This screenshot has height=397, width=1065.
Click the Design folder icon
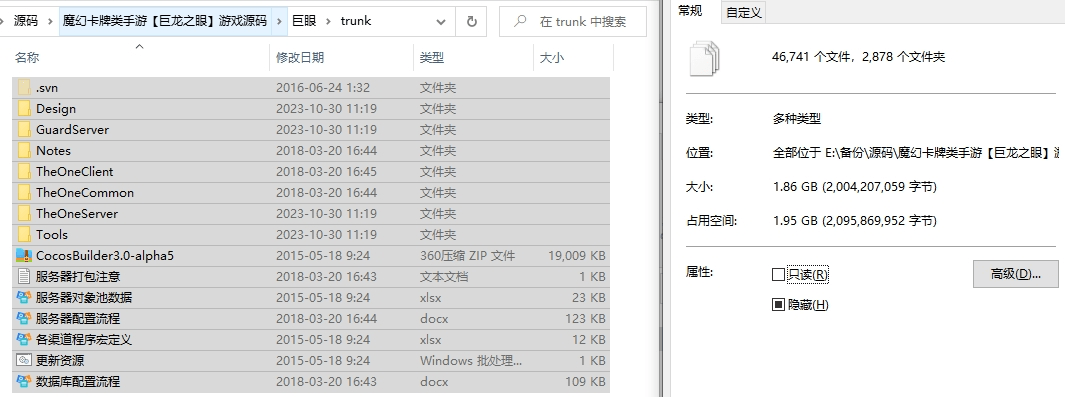24,109
